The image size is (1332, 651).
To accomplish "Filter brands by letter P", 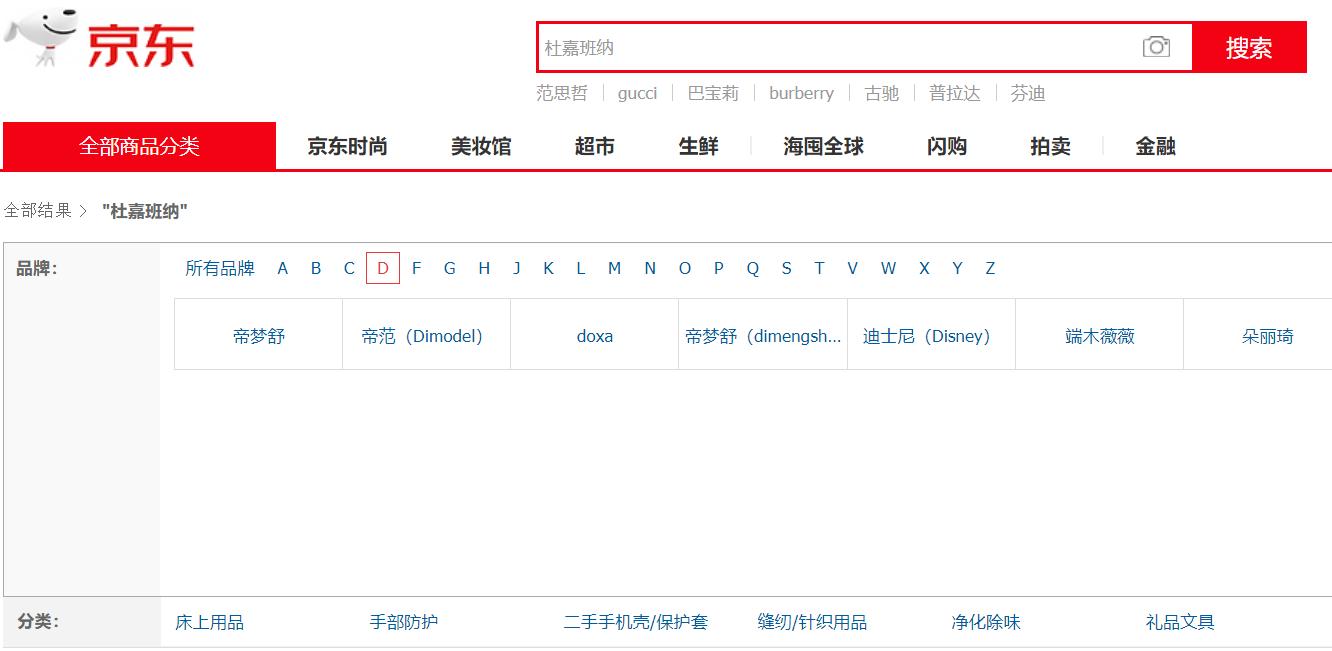I will 718,268.
